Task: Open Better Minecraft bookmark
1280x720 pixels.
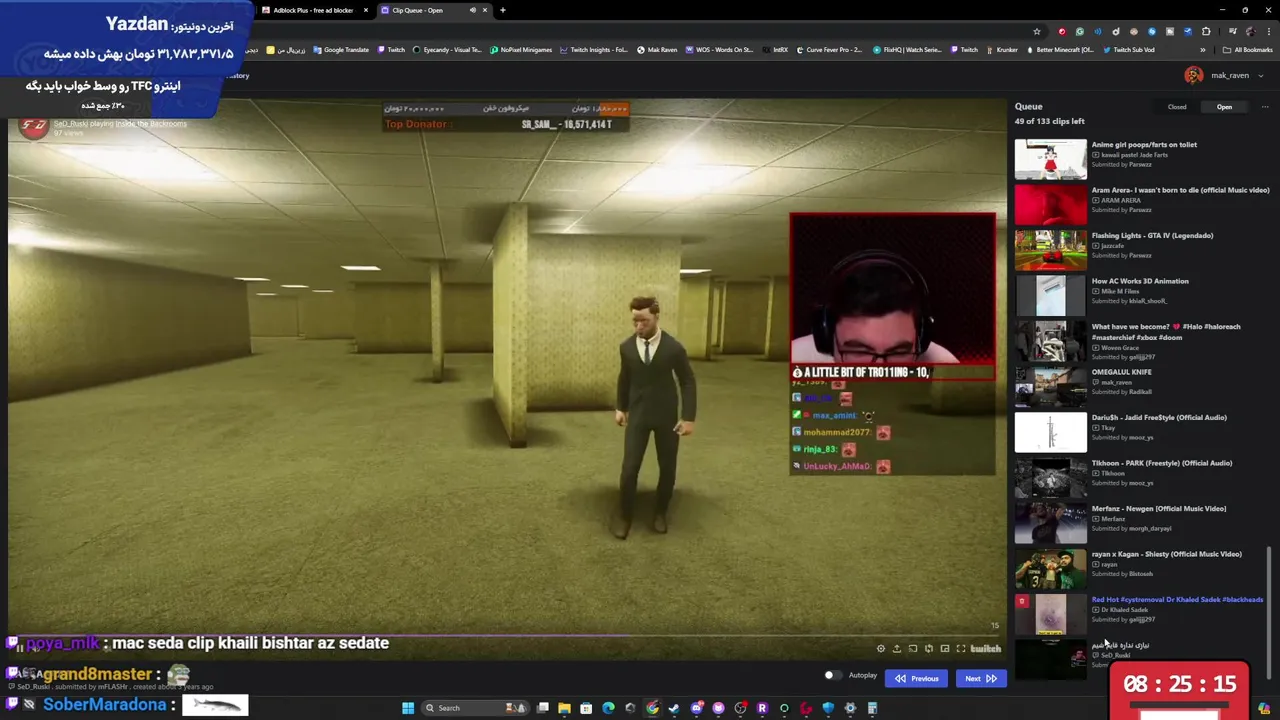Action: click(1059, 49)
